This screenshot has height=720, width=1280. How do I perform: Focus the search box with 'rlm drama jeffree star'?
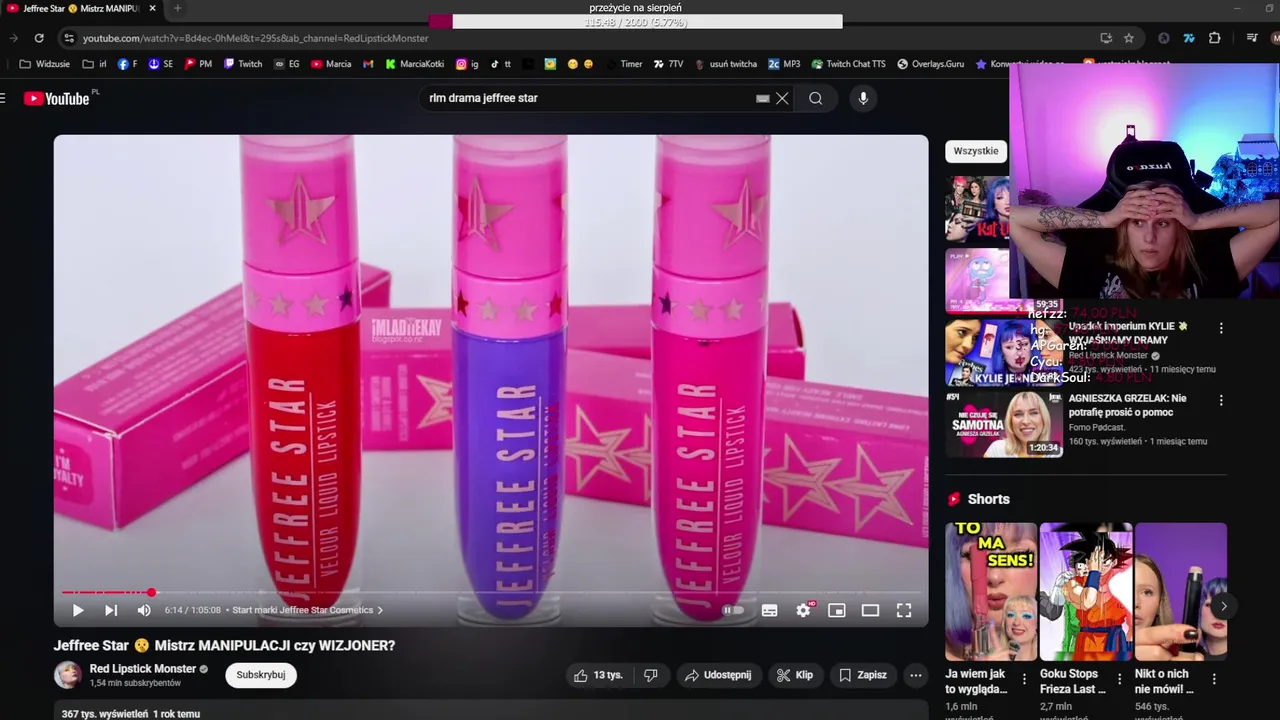tap(590, 98)
